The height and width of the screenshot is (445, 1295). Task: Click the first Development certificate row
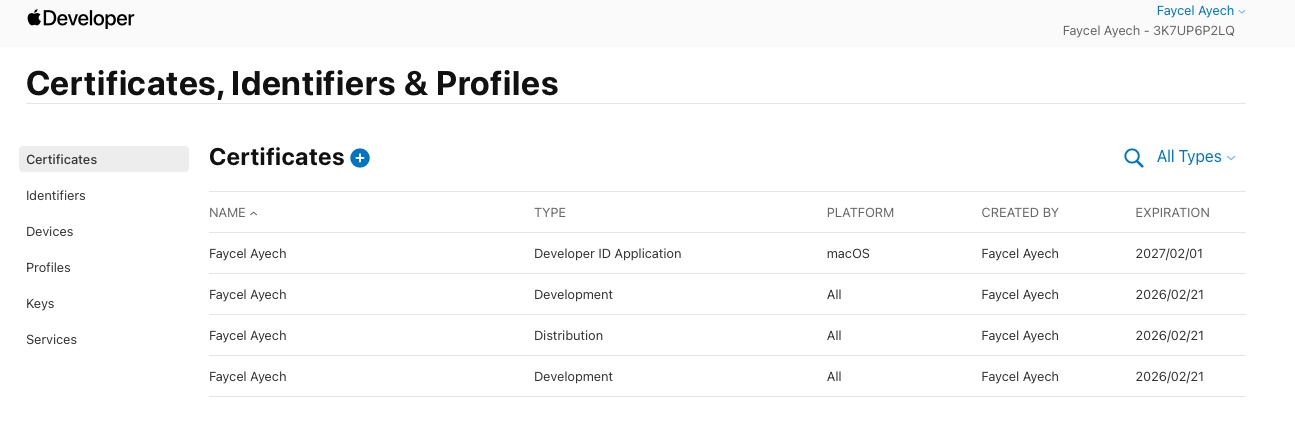point(573,295)
